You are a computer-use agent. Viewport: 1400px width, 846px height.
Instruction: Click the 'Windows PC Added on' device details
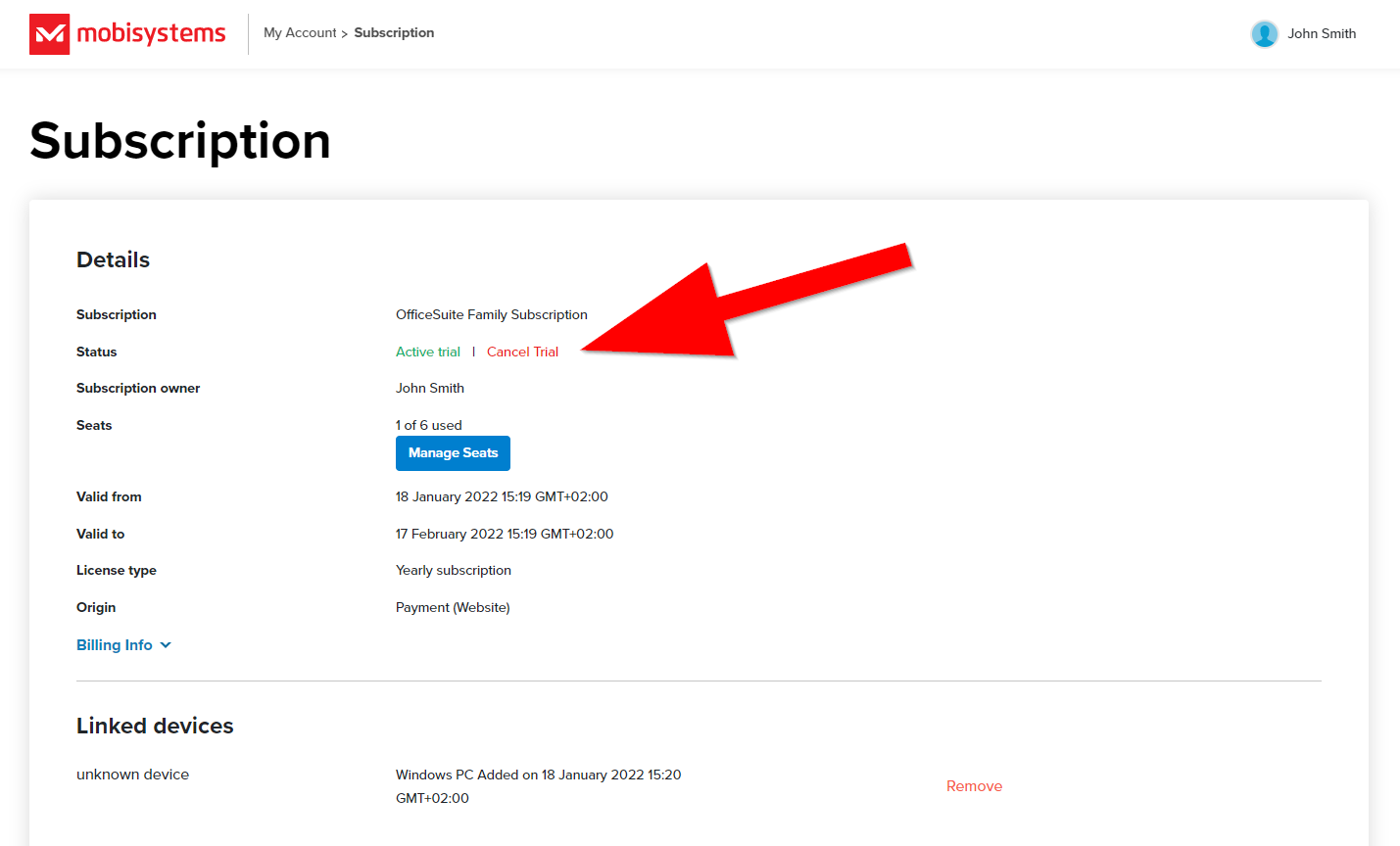tap(538, 786)
